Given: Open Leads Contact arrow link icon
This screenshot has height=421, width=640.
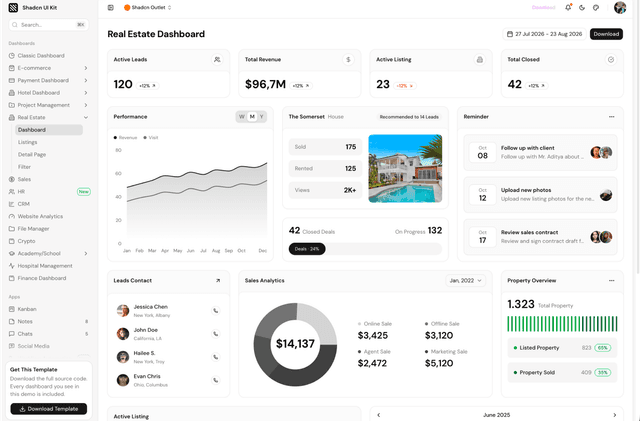Looking at the screenshot, I should click(x=218, y=281).
